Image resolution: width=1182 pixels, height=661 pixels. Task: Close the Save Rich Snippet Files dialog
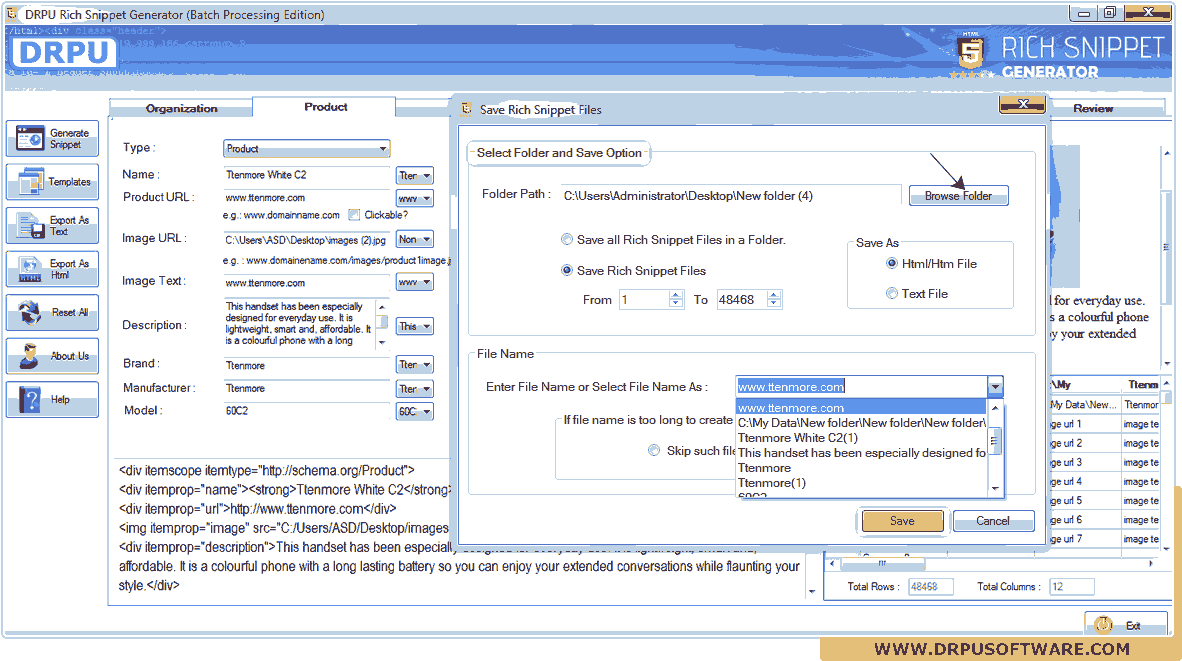1022,105
